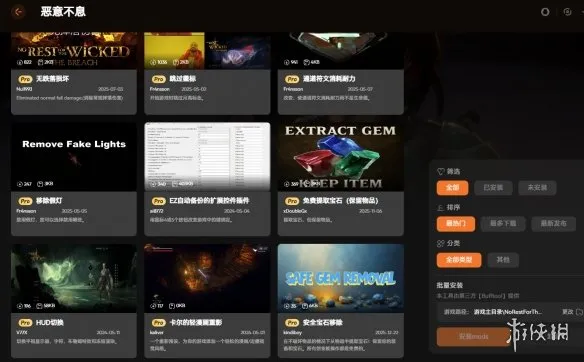Open the Extract Gem Keep Item thumbnail
584x362 pixels.
click(x=340, y=157)
